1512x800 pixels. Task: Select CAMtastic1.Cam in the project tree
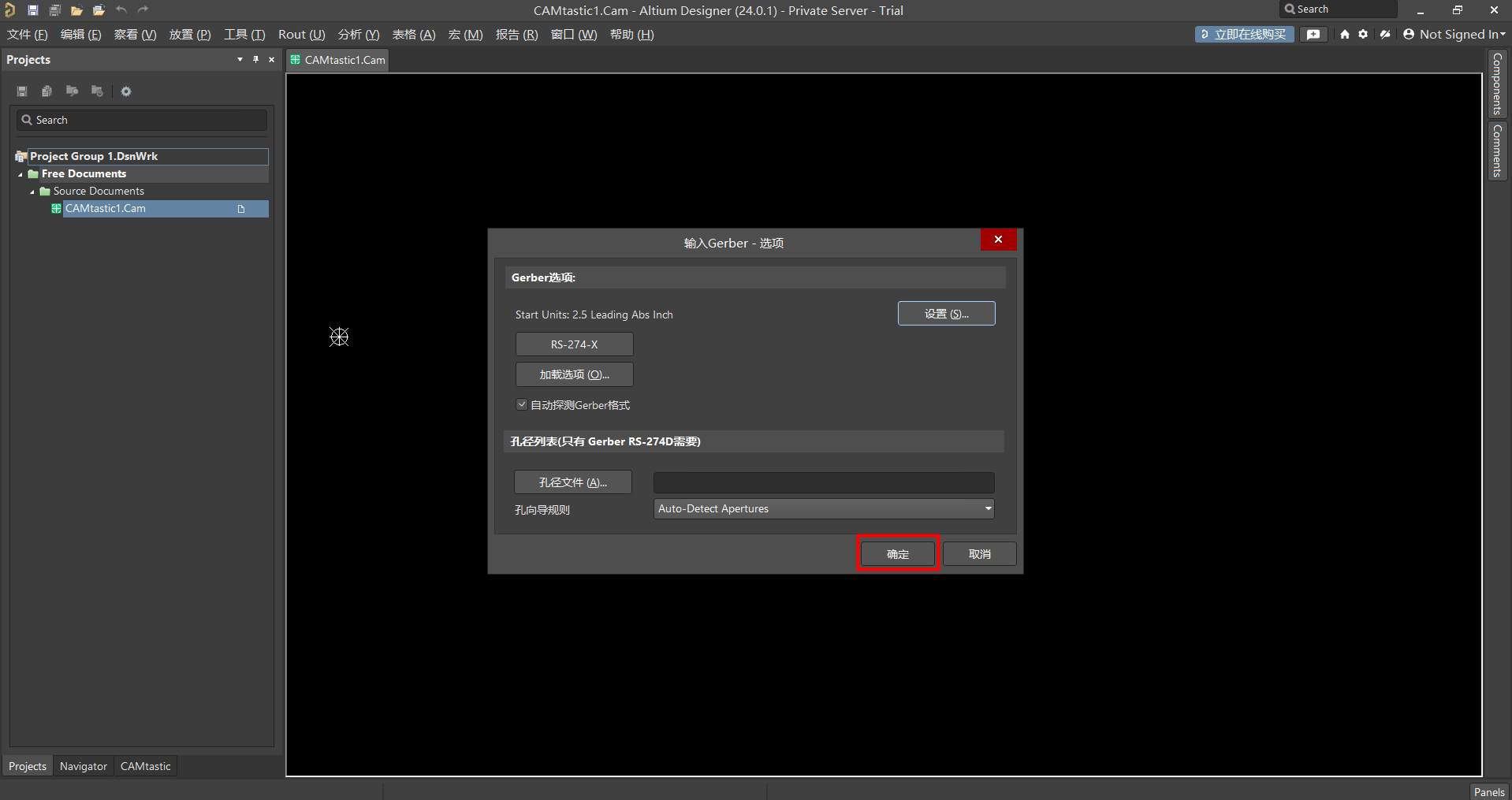coord(106,209)
